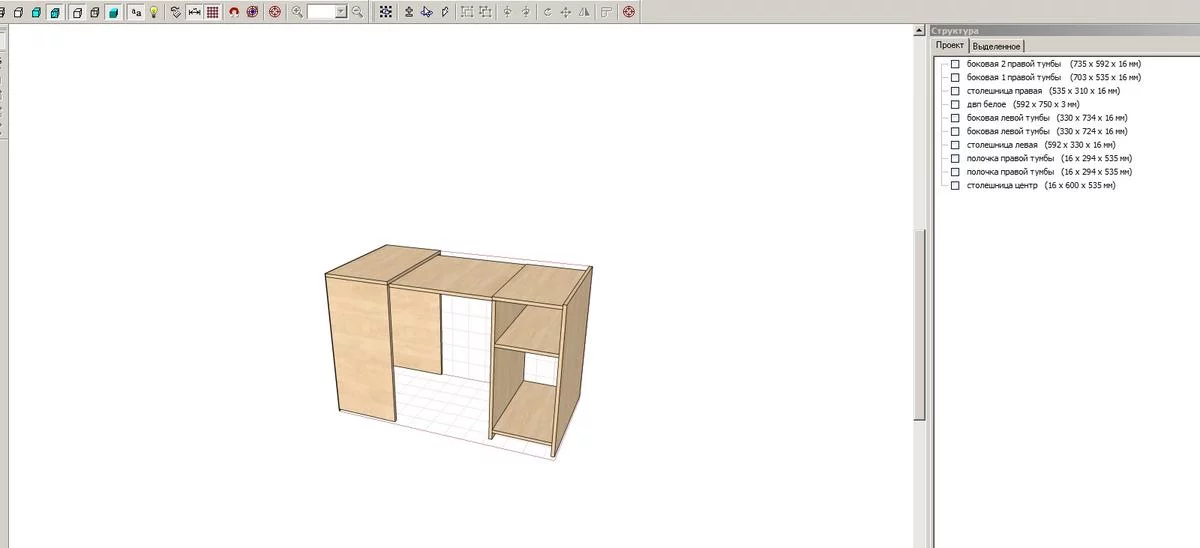Select the solid cyan cube view mode
This screenshot has width=1200, height=548.
112,12
